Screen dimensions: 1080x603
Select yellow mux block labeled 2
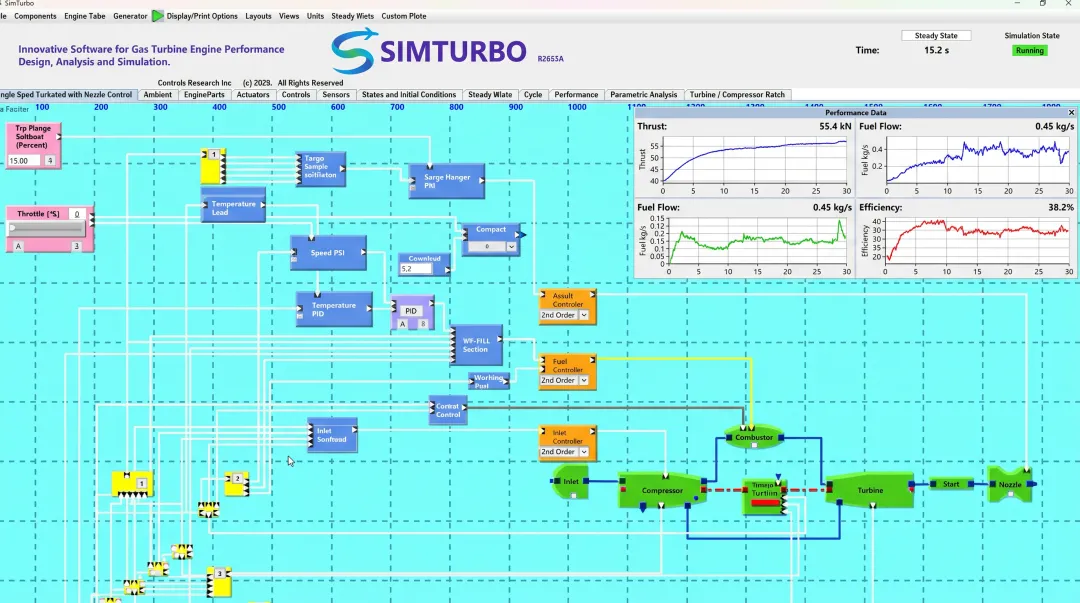coord(237,484)
